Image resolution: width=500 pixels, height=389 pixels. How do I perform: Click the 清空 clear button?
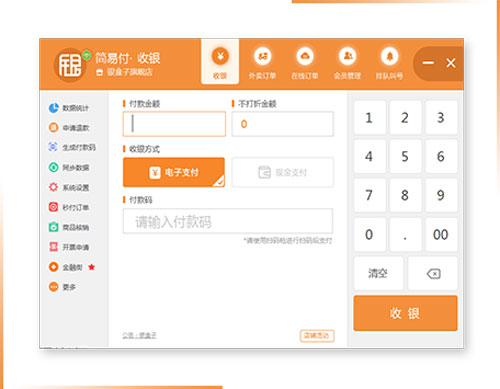pyautogui.click(x=378, y=273)
